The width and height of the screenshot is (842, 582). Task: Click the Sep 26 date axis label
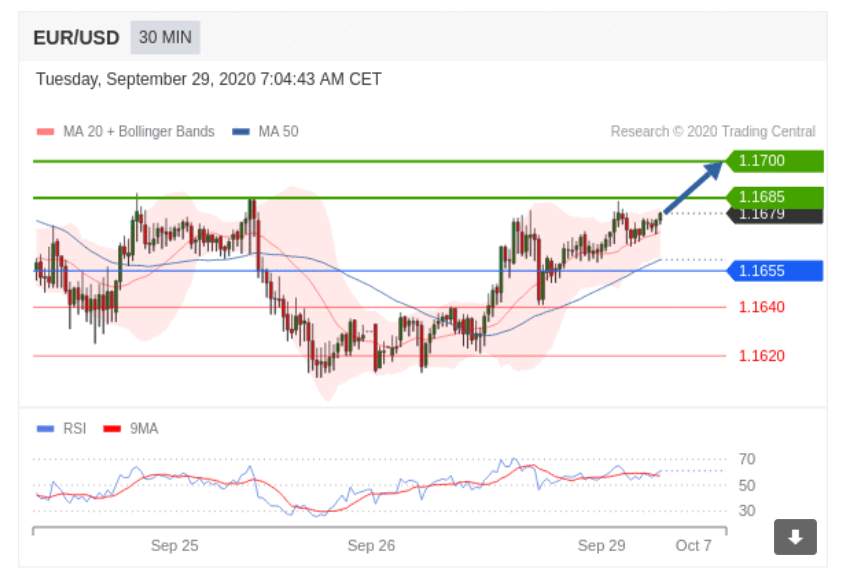click(x=371, y=545)
